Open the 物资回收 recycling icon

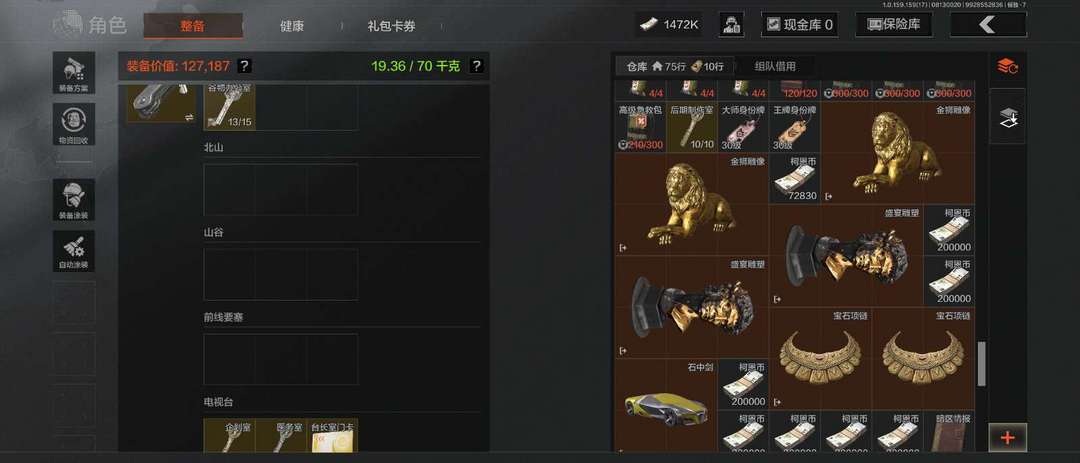(74, 124)
